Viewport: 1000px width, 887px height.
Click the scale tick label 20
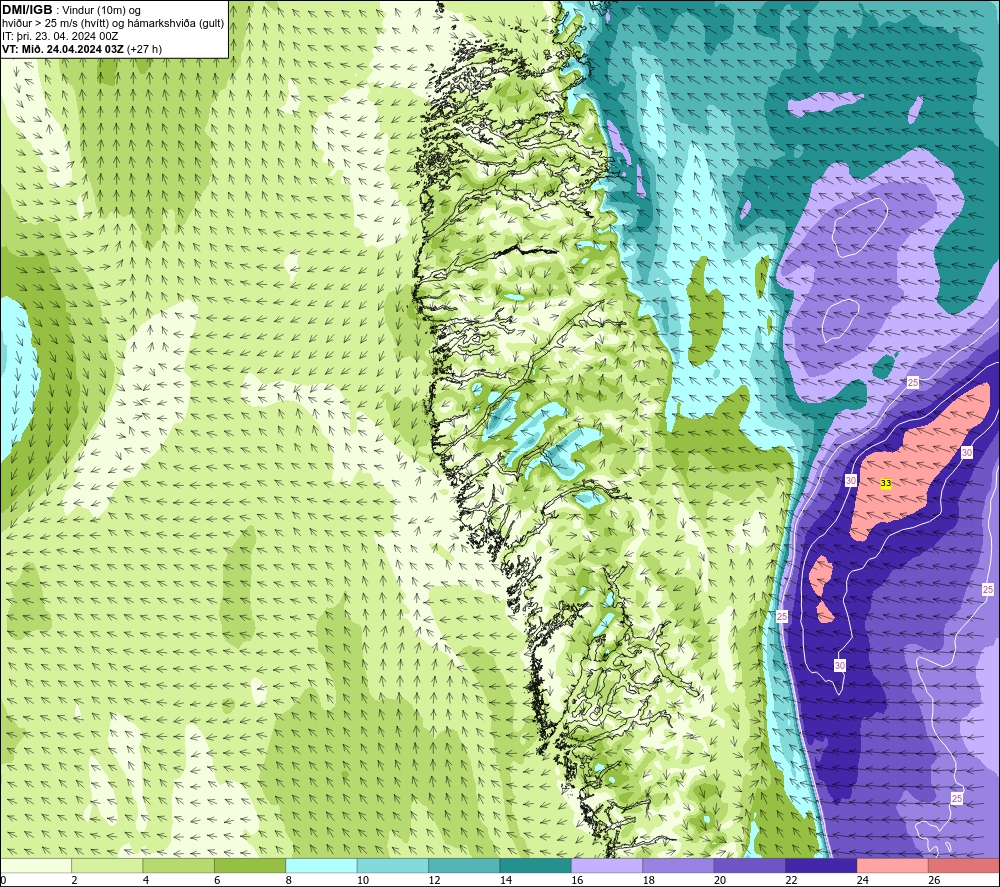(720, 880)
